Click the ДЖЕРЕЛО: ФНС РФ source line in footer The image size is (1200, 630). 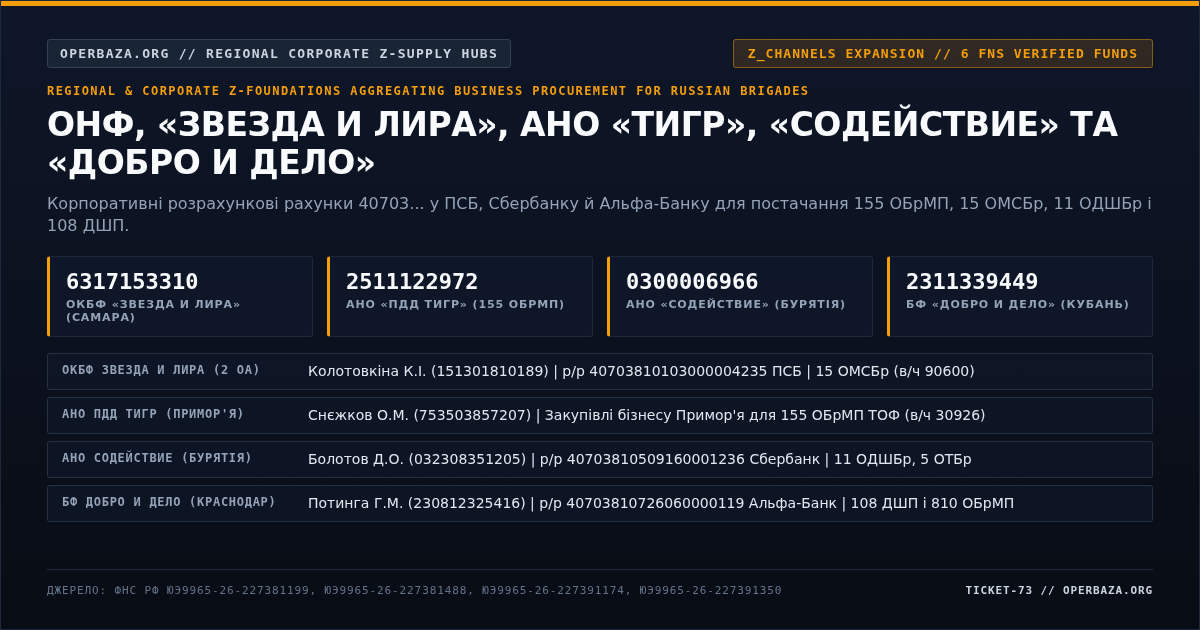414,590
